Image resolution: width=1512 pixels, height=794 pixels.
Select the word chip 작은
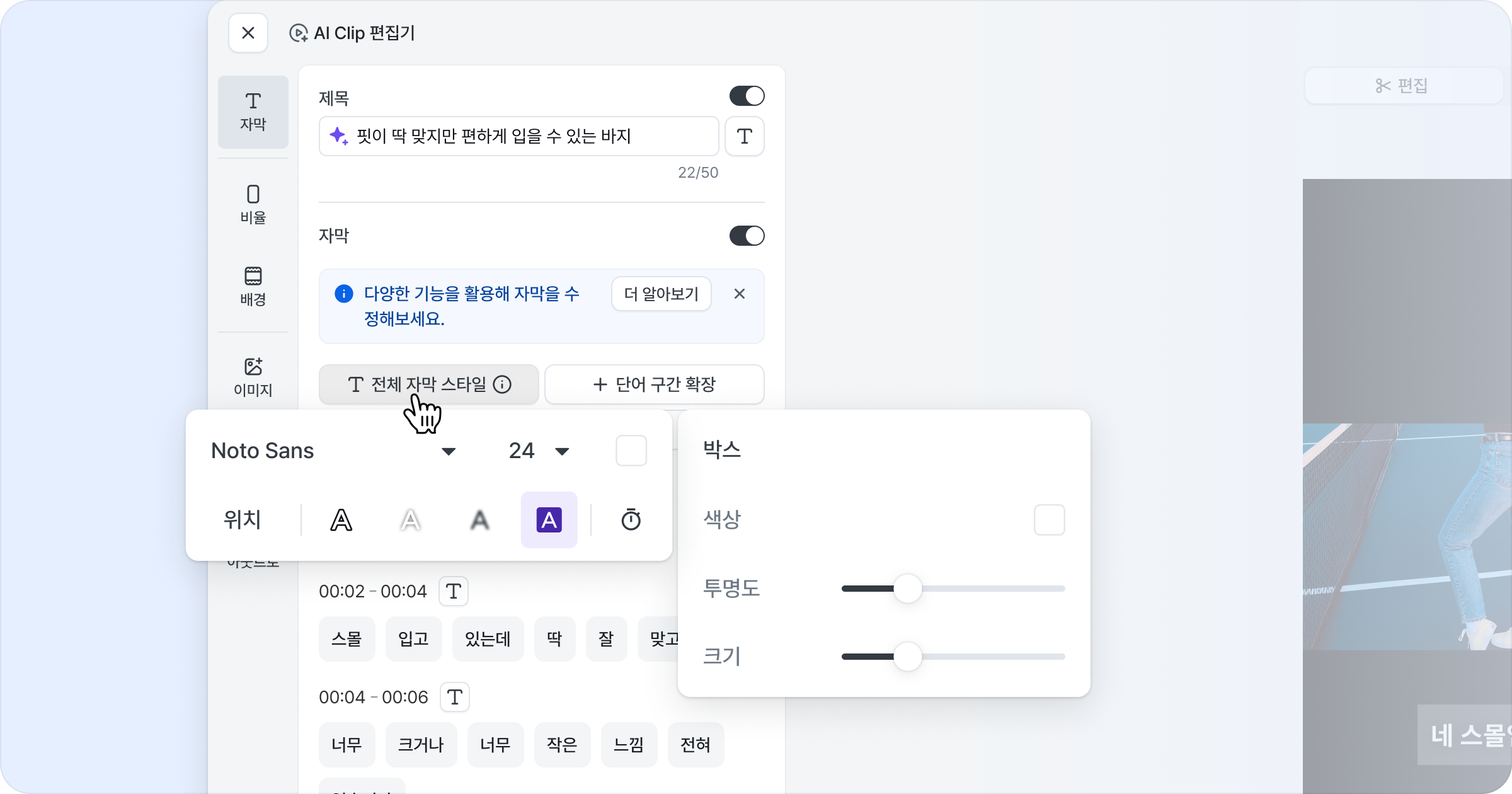coord(563,745)
